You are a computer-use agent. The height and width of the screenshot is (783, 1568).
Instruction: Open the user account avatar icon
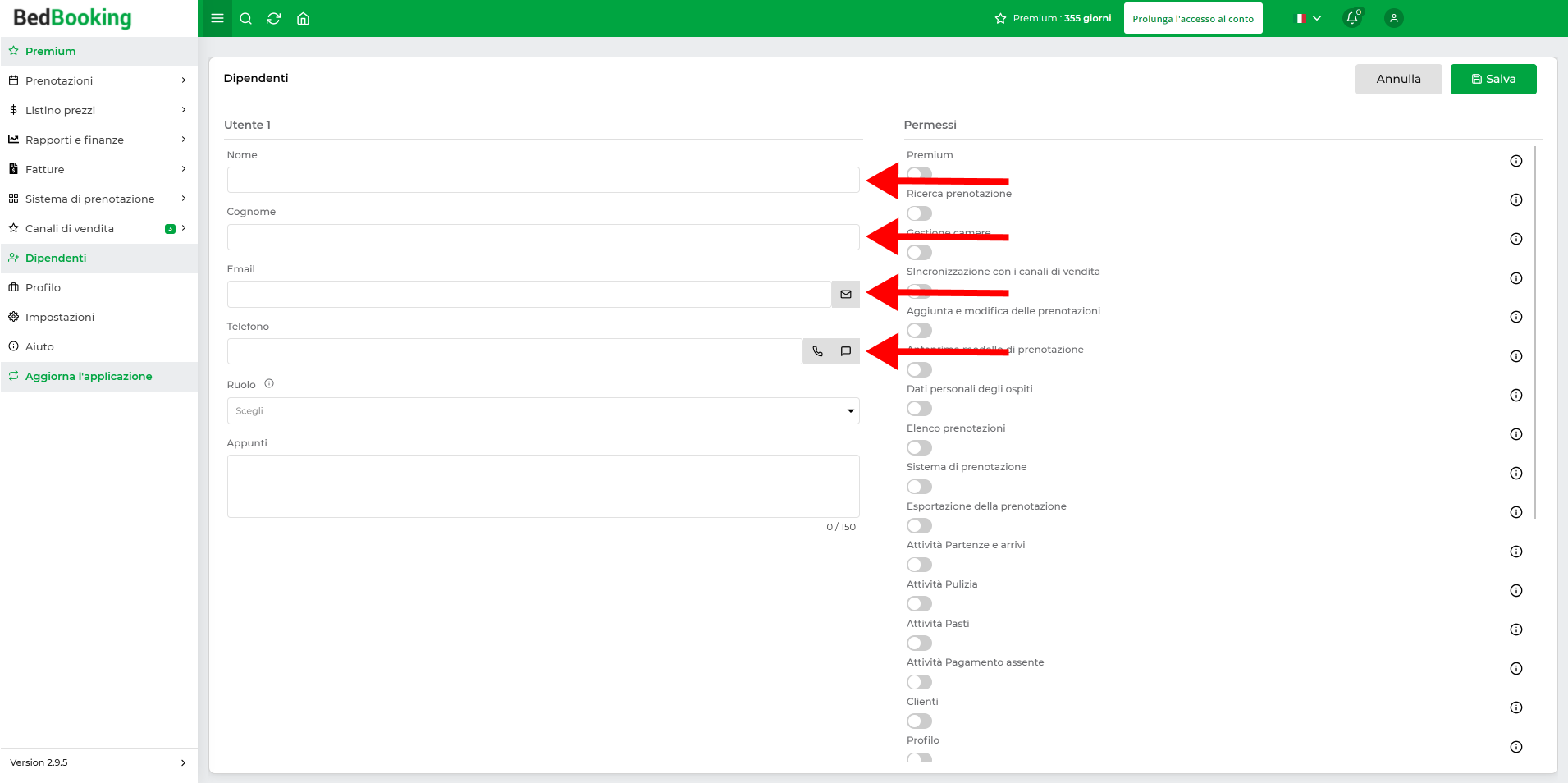coord(1393,18)
